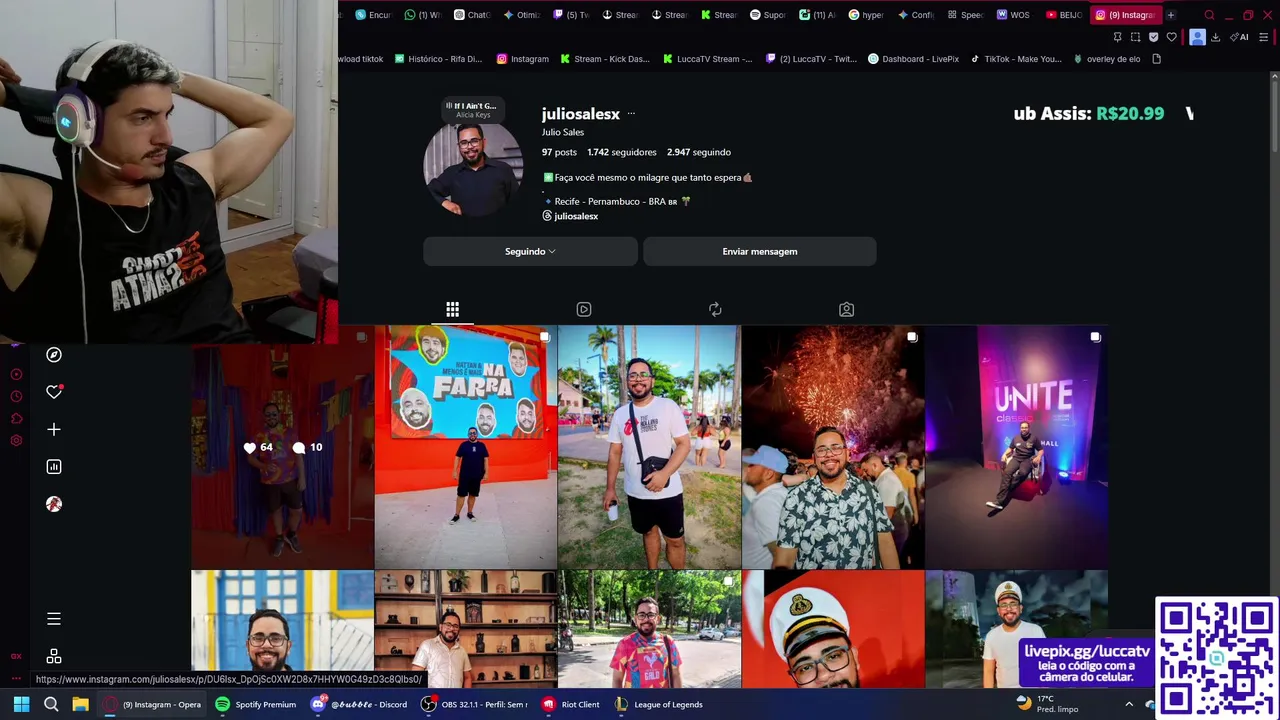Switch to the tagged photos tab
Screen dimensions: 1280x720
coord(846,309)
